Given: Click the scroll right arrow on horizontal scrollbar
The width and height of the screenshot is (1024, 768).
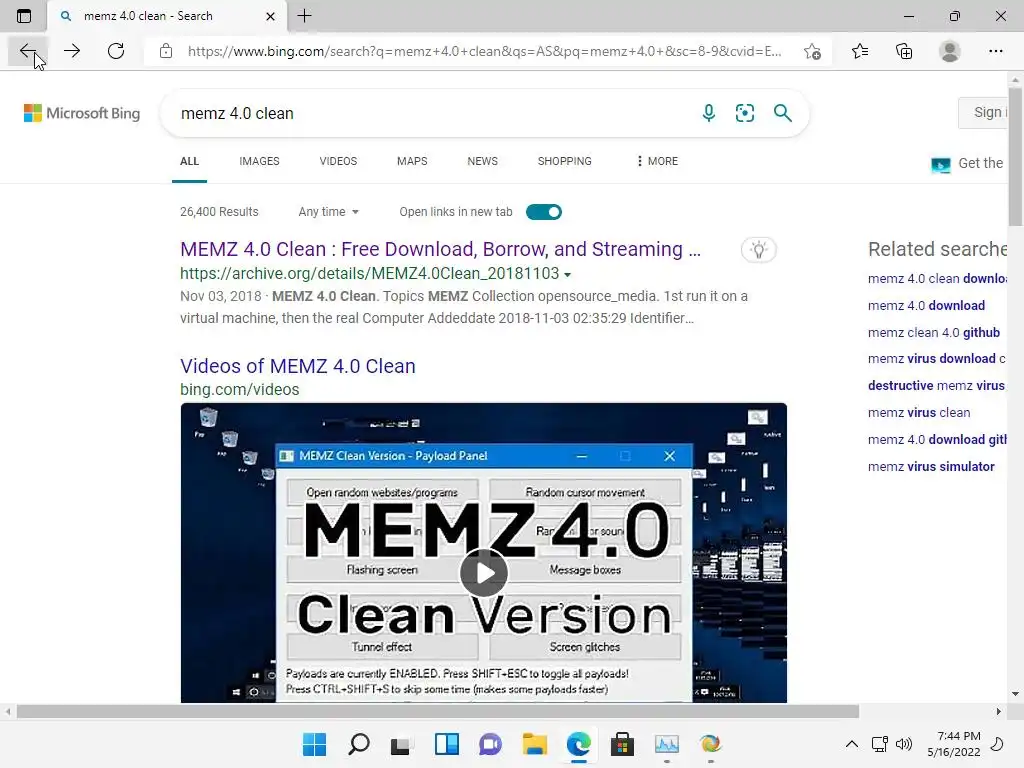Looking at the screenshot, I should [999, 711].
